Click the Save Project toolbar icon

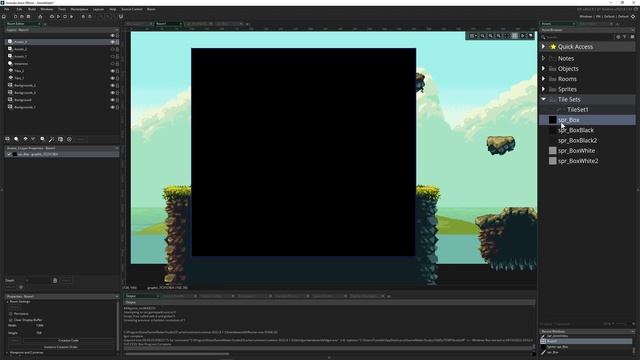tap(28, 17)
